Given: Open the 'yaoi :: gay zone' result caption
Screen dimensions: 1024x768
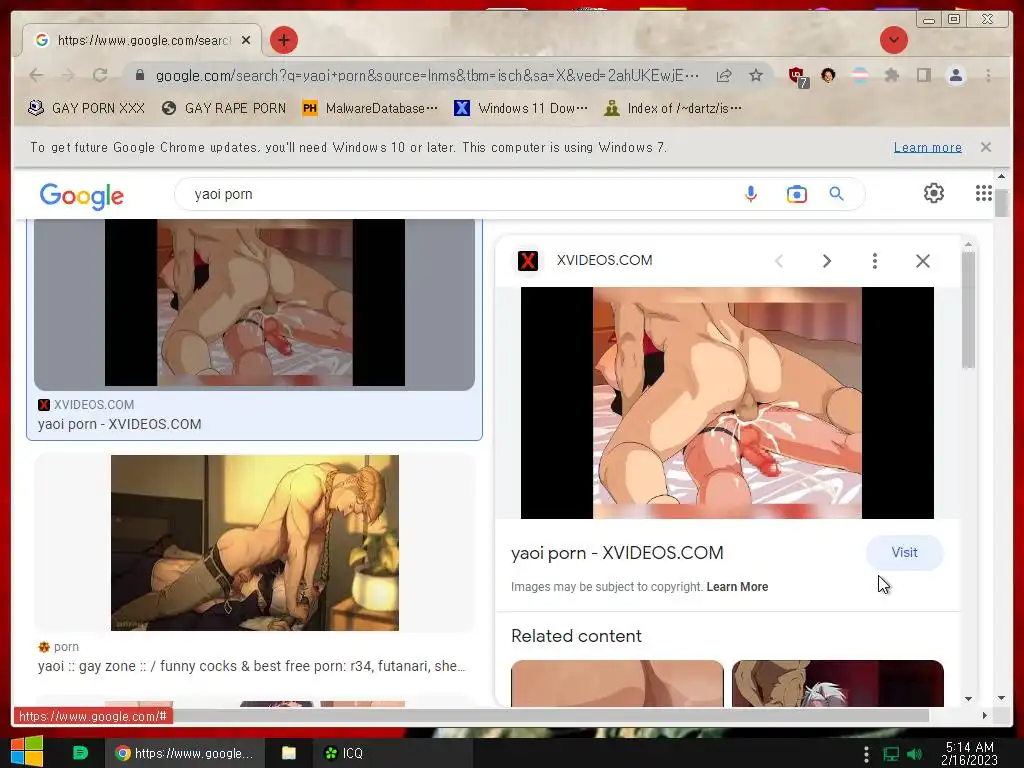Looking at the screenshot, I should pyautogui.click(x=251, y=666).
